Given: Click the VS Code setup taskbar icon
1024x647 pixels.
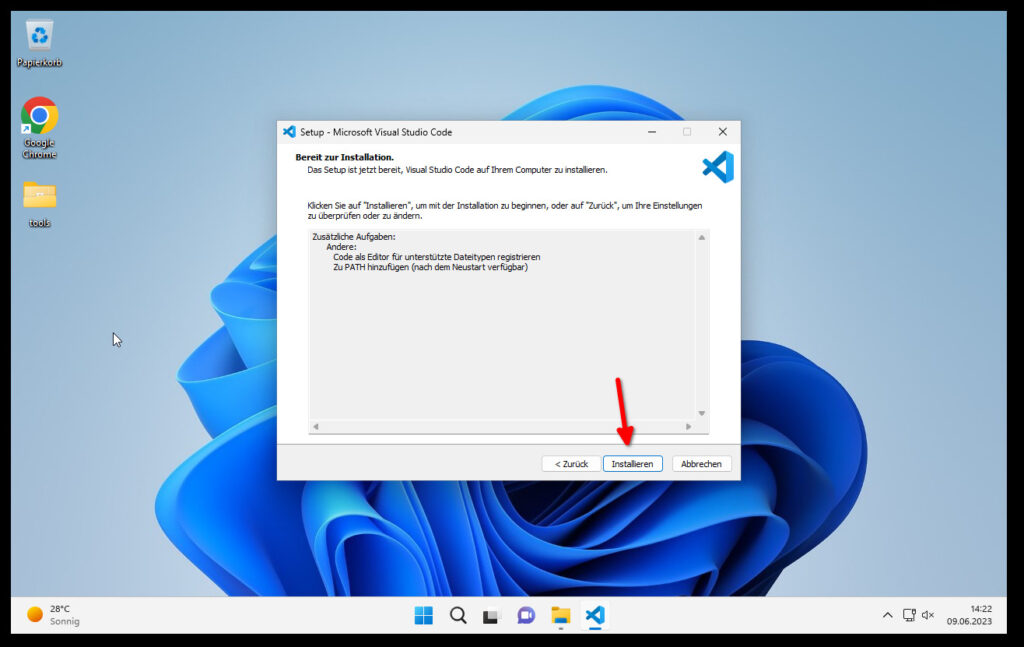Looking at the screenshot, I should pyautogui.click(x=595, y=615).
